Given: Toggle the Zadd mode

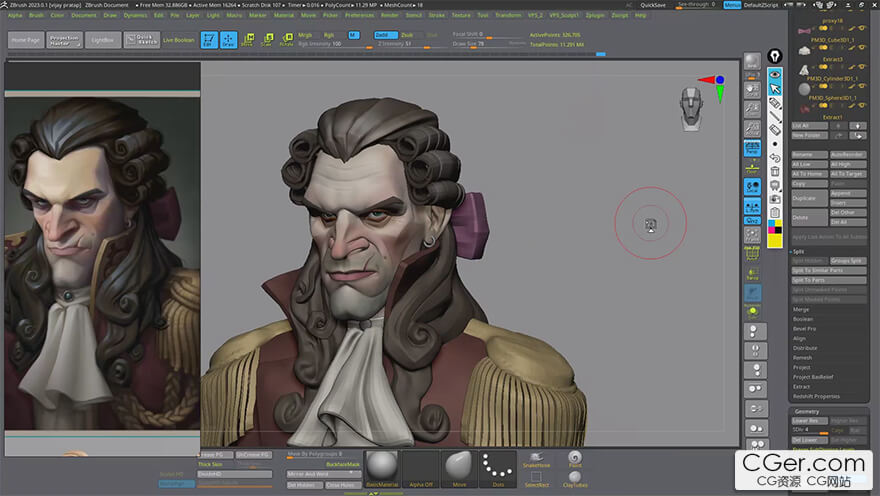Looking at the screenshot, I should point(385,35).
